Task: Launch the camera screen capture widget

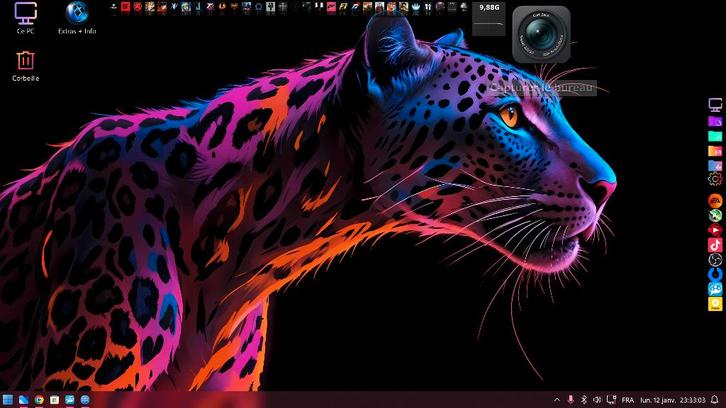Action: point(541,35)
